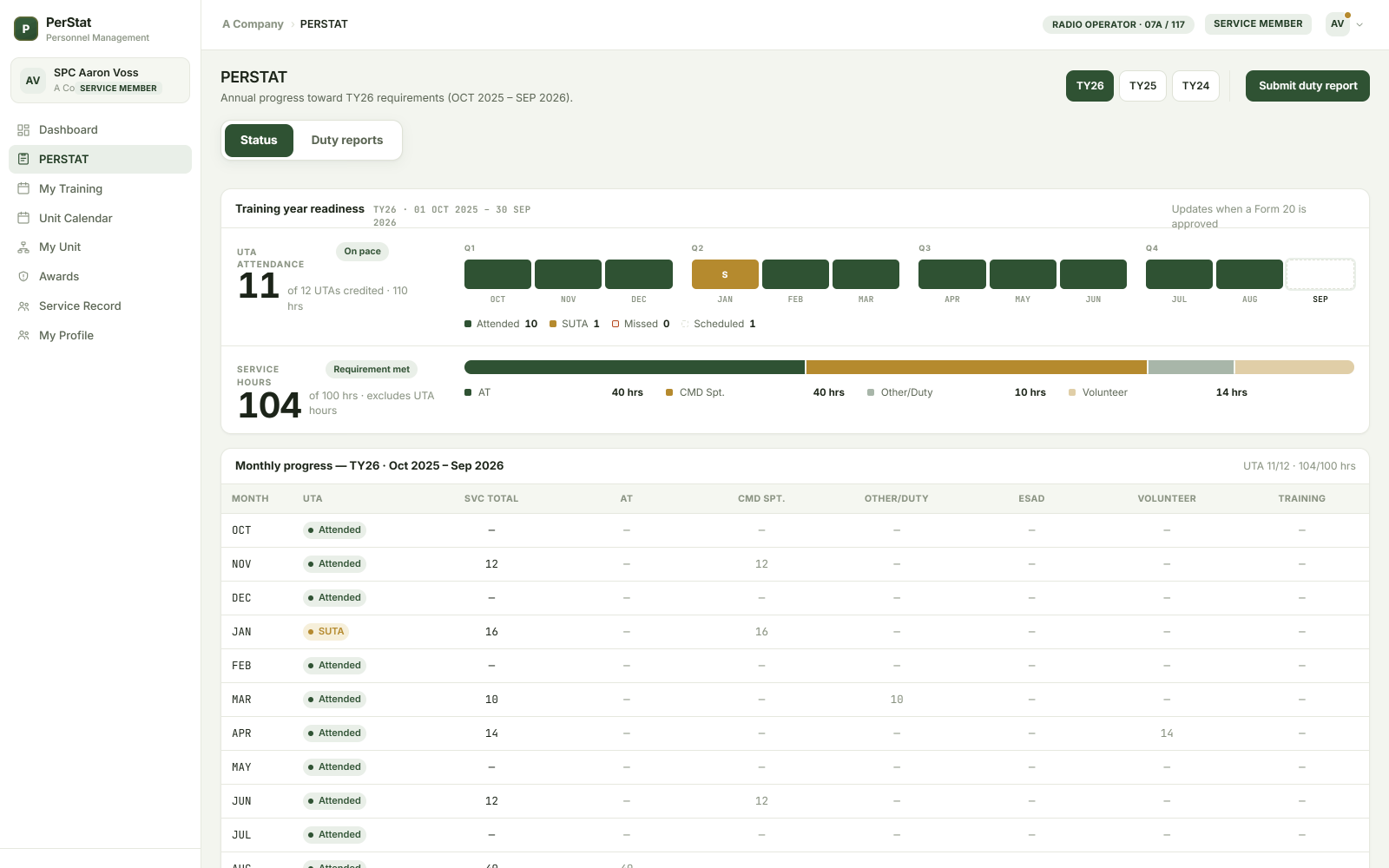This screenshot has height=868, width=1389.
Task: Switch to the Status tab
Action: [259, 141]
